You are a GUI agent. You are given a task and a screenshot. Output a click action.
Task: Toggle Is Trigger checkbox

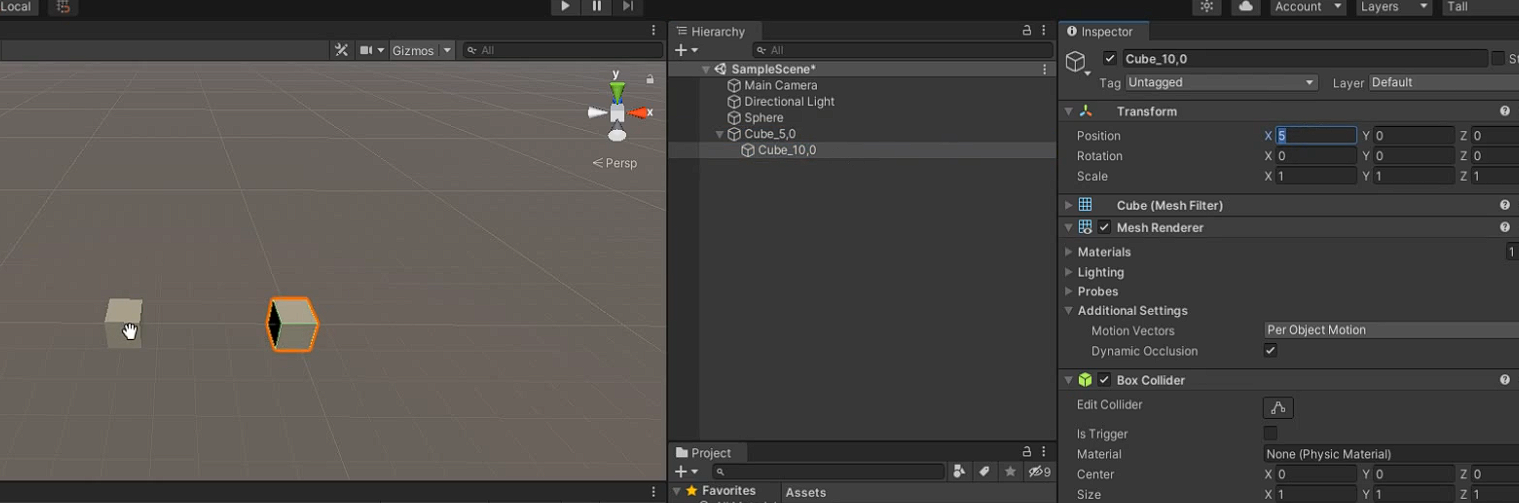click(1270, 433)
